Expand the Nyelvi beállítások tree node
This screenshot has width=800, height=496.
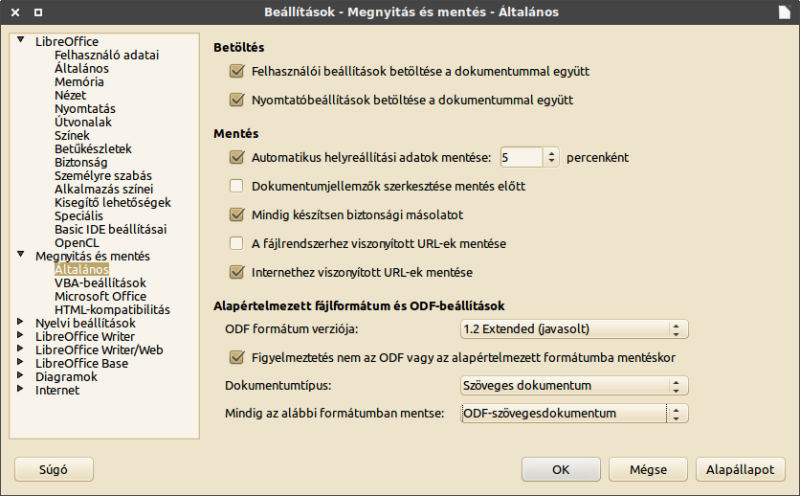(x=20, y=321)
